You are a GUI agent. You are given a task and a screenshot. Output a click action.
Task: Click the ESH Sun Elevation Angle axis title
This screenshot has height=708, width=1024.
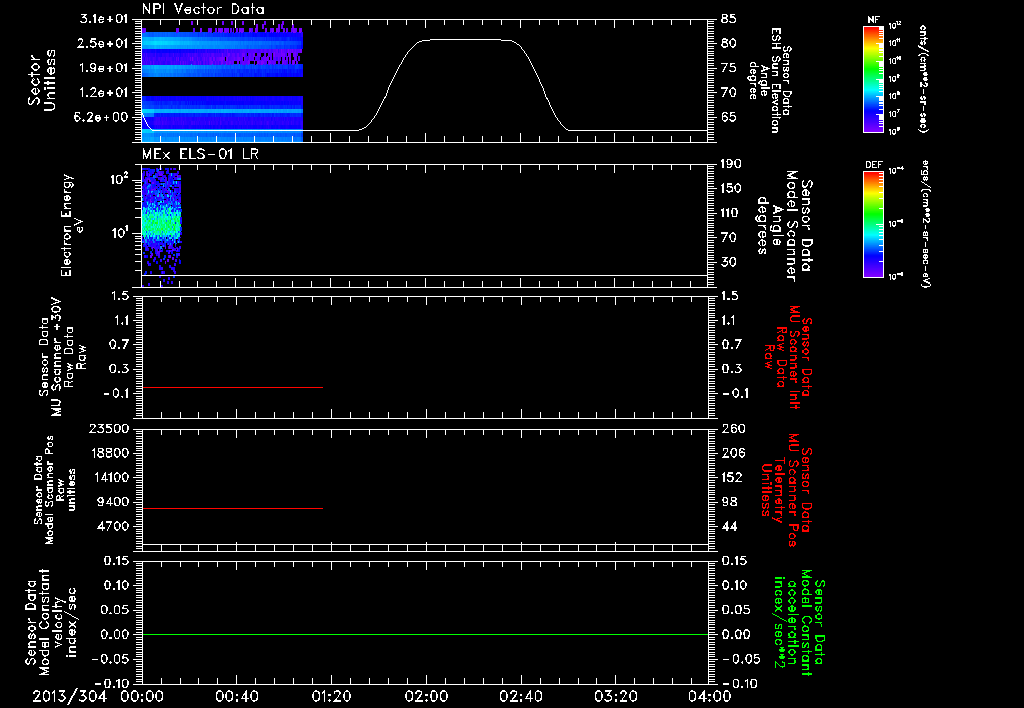[x=769, y=80]
